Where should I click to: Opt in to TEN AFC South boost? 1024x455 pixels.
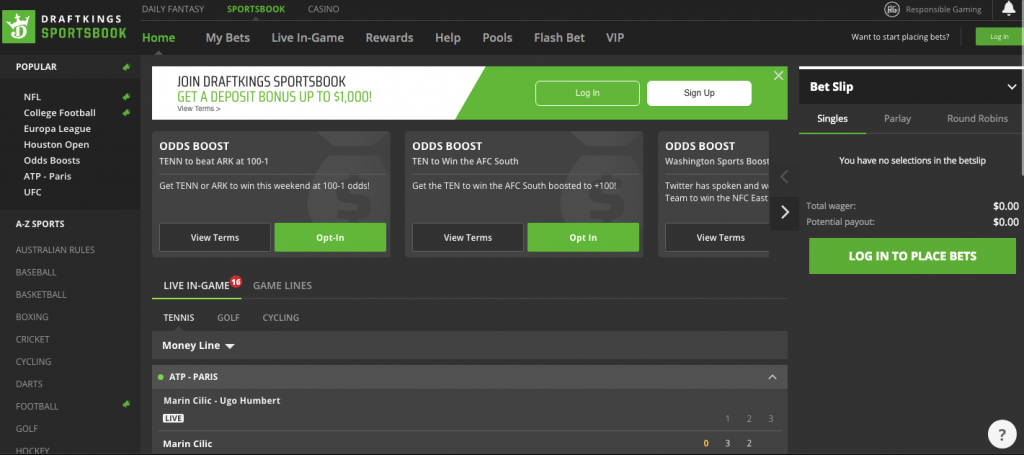(x=583, y=238)
